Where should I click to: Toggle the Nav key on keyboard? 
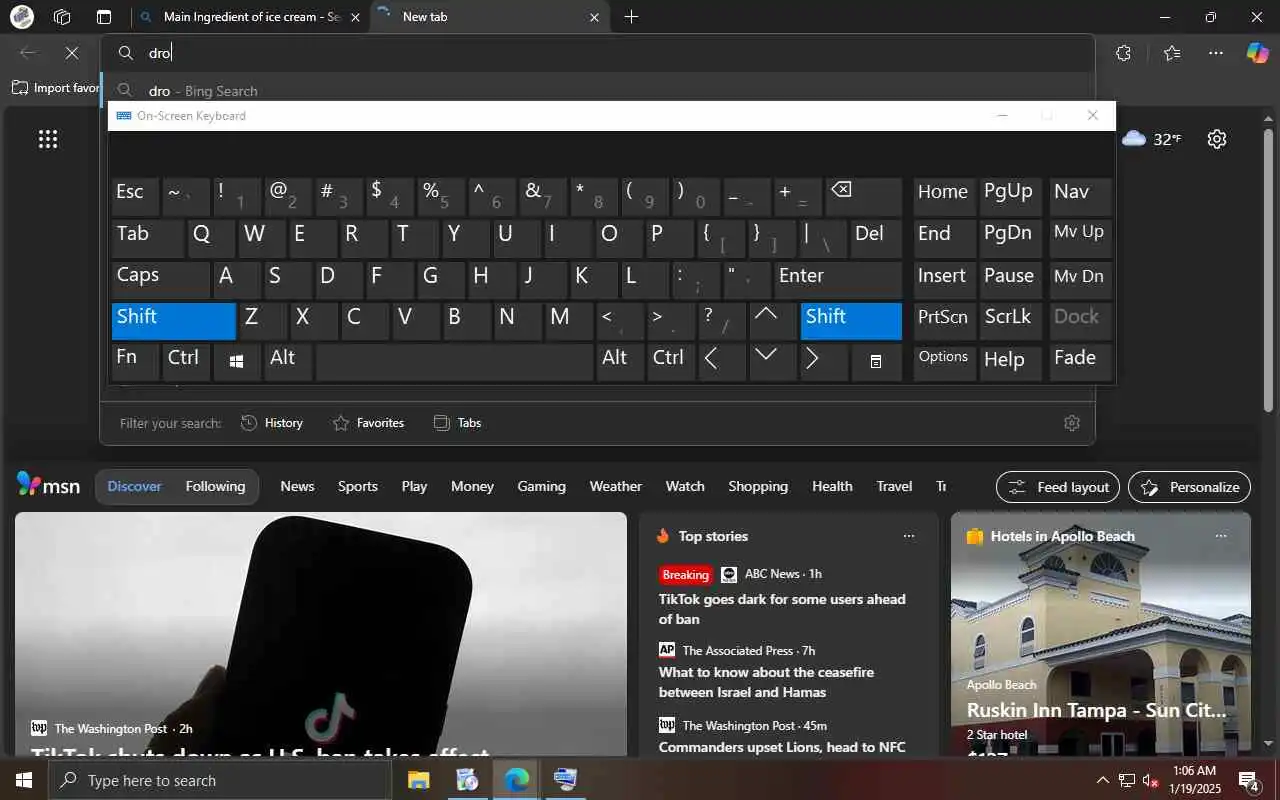coord(1080,197)
